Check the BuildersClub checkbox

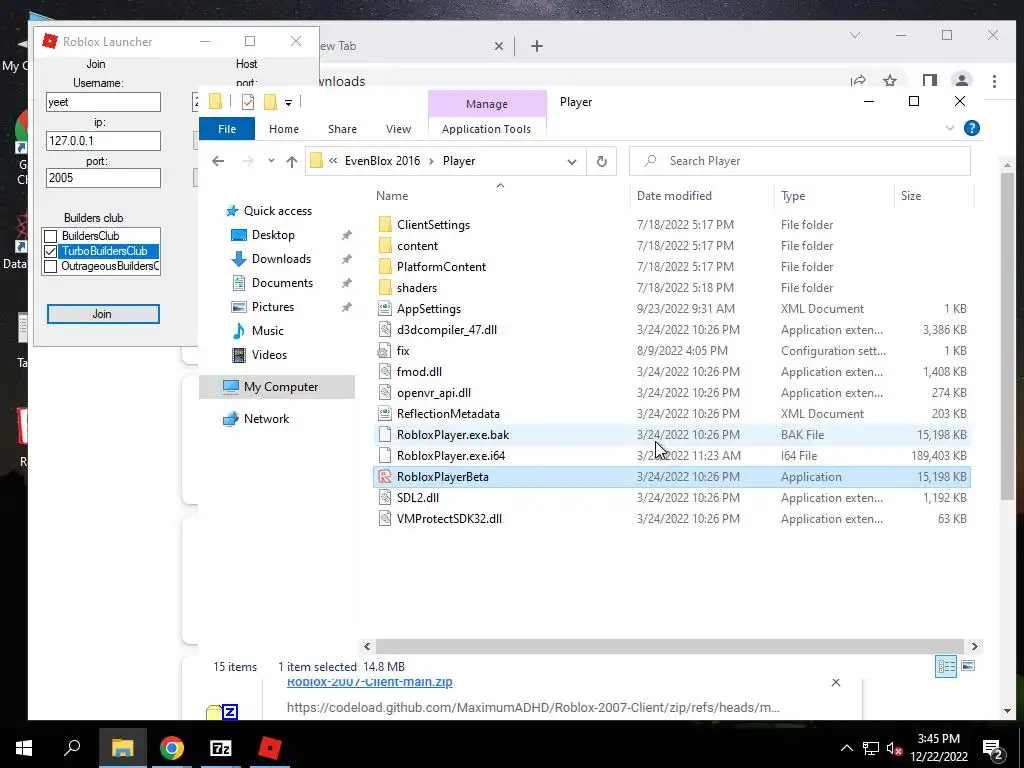pyautogui.click(x=50, y=236)
